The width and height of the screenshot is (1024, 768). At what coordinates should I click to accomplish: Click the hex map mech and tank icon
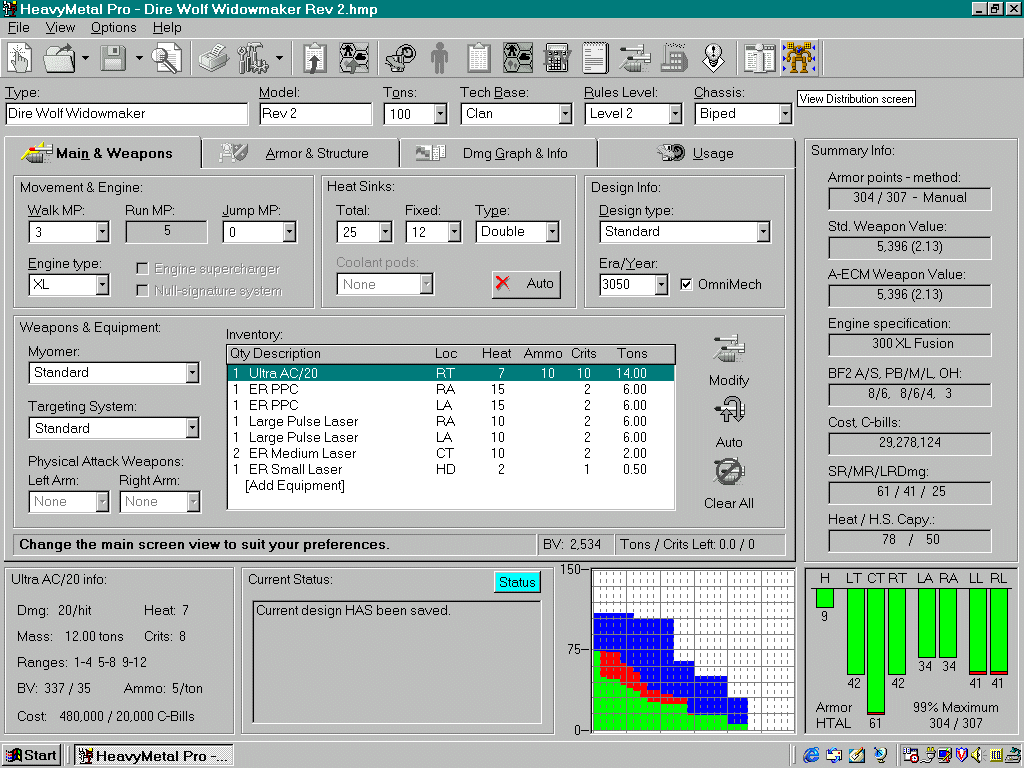pyautogui.click(x=517, y=58)
